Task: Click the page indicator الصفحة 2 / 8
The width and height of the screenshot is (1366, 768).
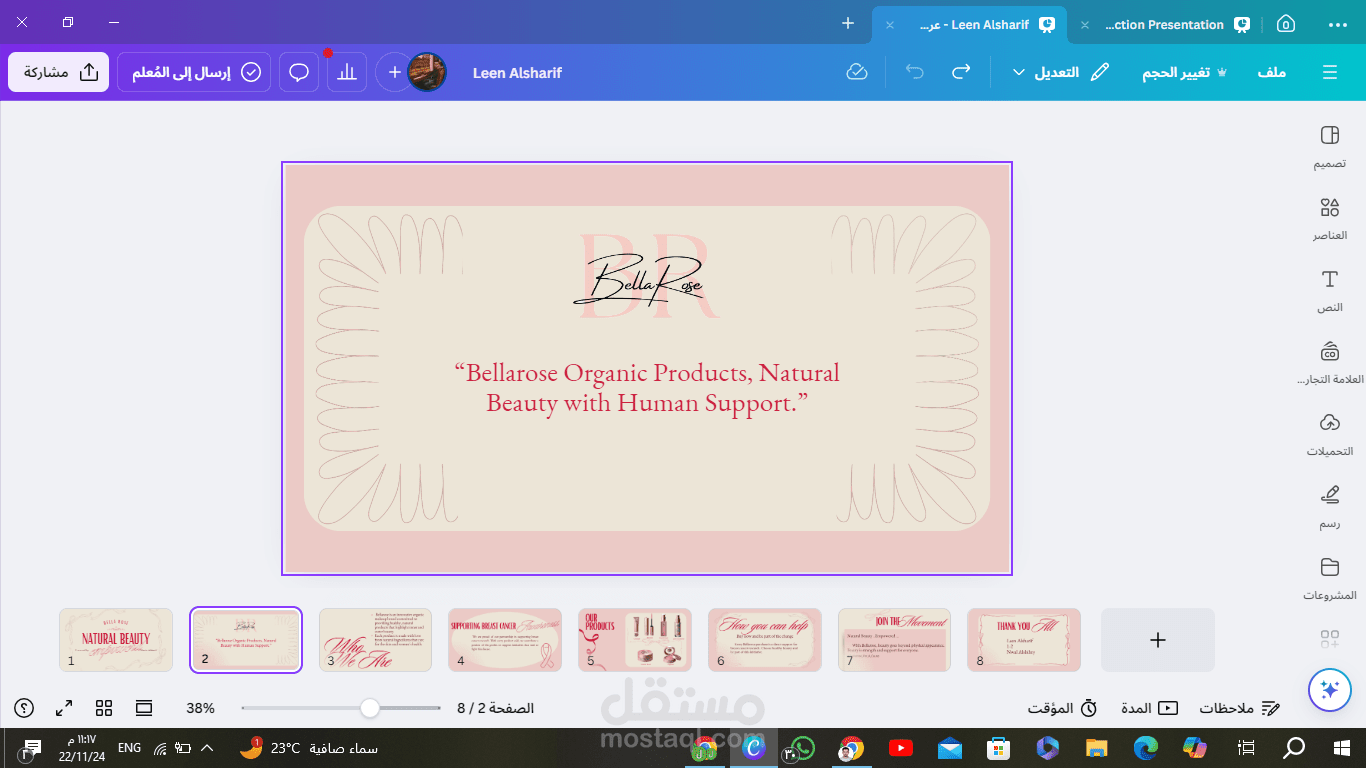Action: (x=496, y=708)
